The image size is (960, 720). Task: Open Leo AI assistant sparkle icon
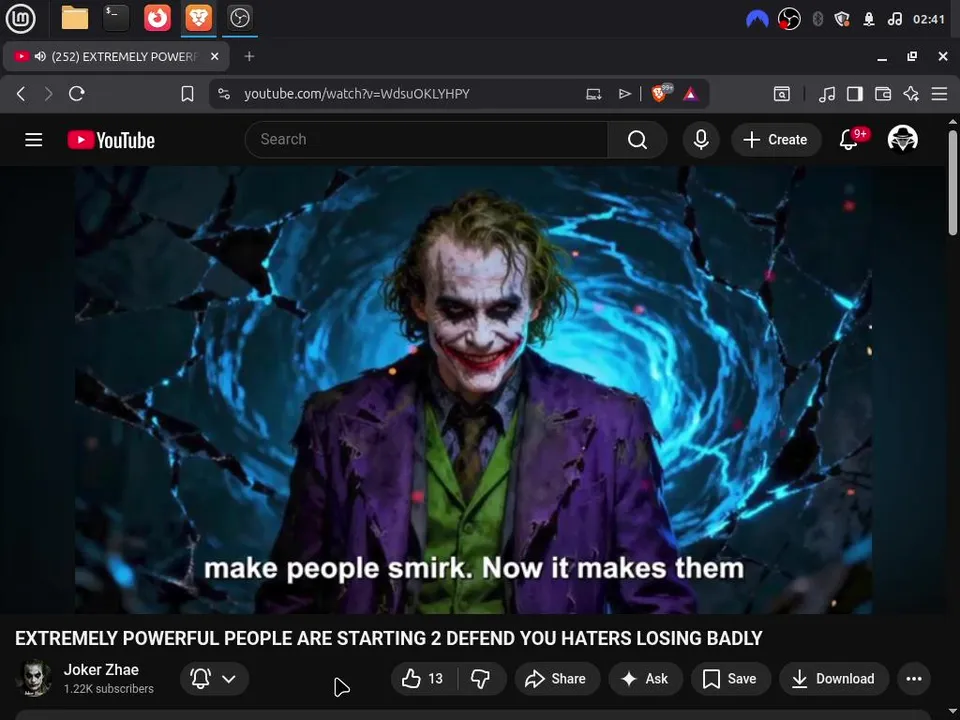911,94
